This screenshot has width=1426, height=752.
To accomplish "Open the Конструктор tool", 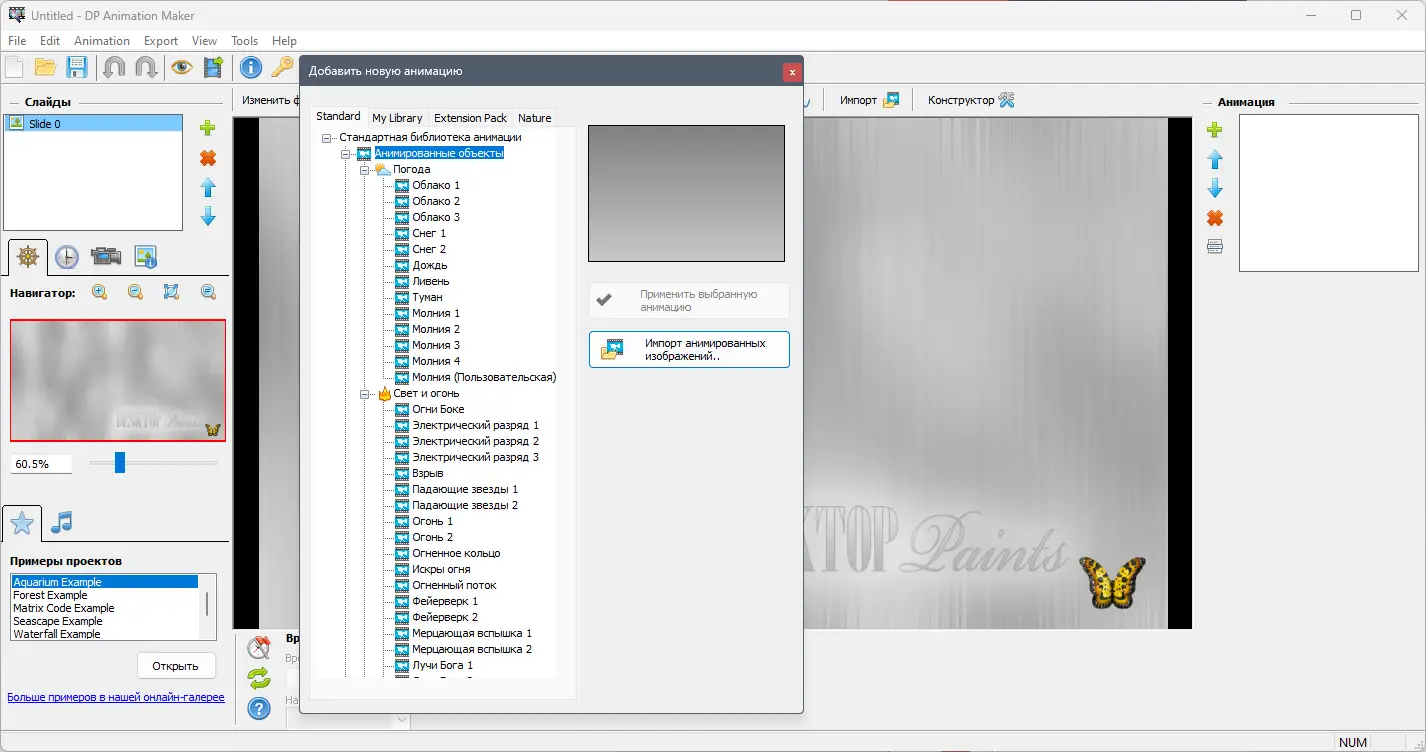I will (x=971, y=100).
